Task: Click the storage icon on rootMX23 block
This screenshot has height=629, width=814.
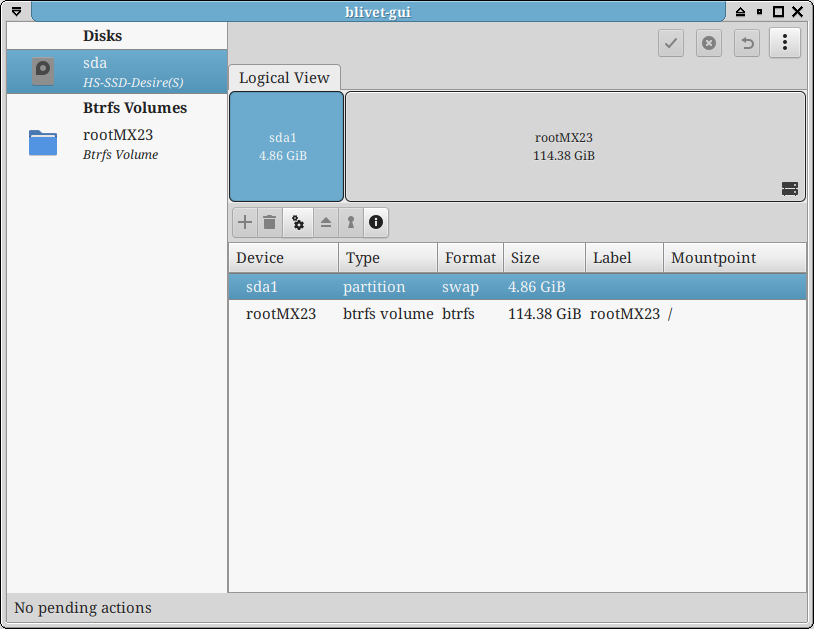Action: click(790, 189)
